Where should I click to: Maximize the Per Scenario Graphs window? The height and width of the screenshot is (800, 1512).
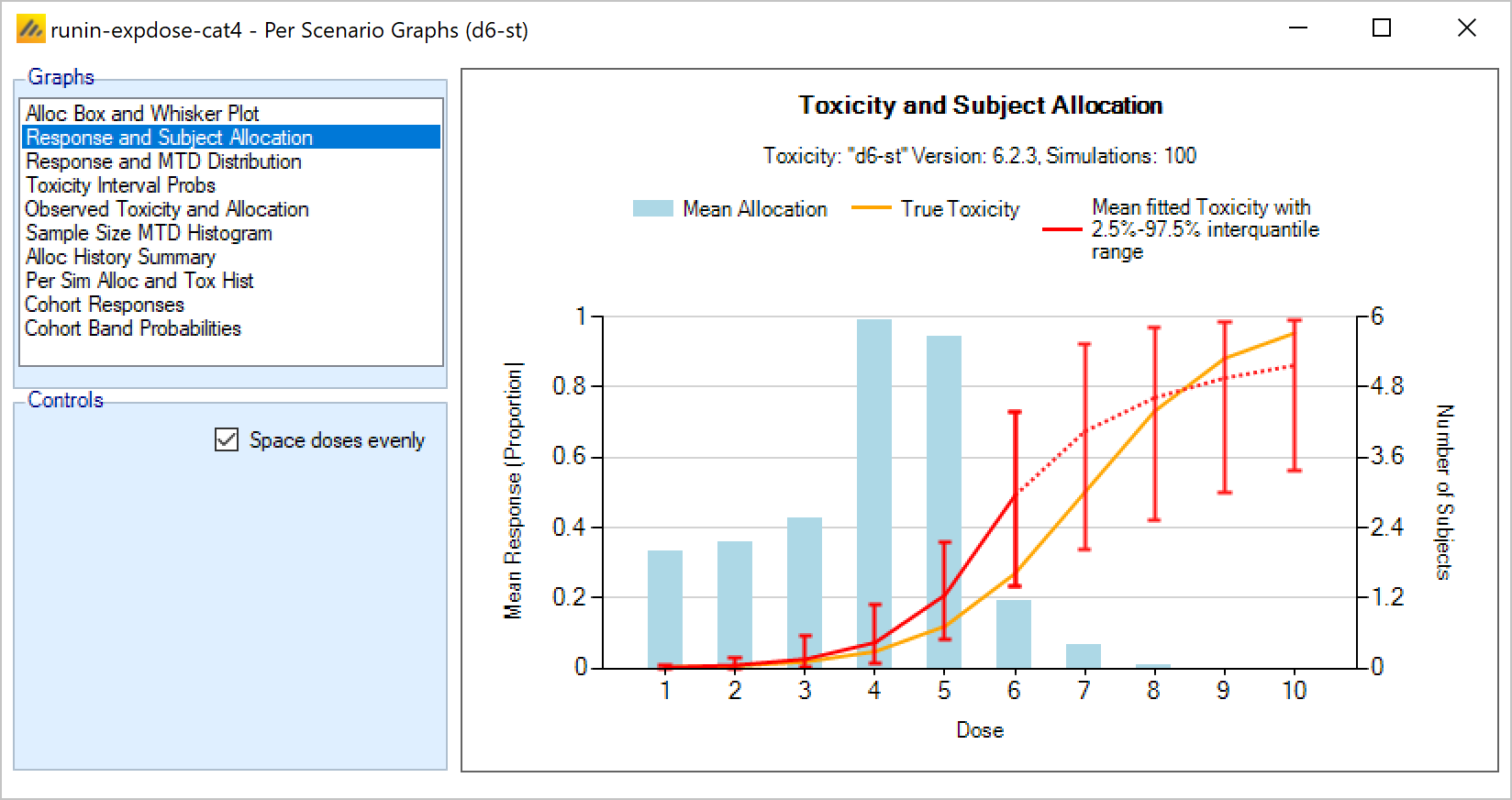(x=1382, y=28)
